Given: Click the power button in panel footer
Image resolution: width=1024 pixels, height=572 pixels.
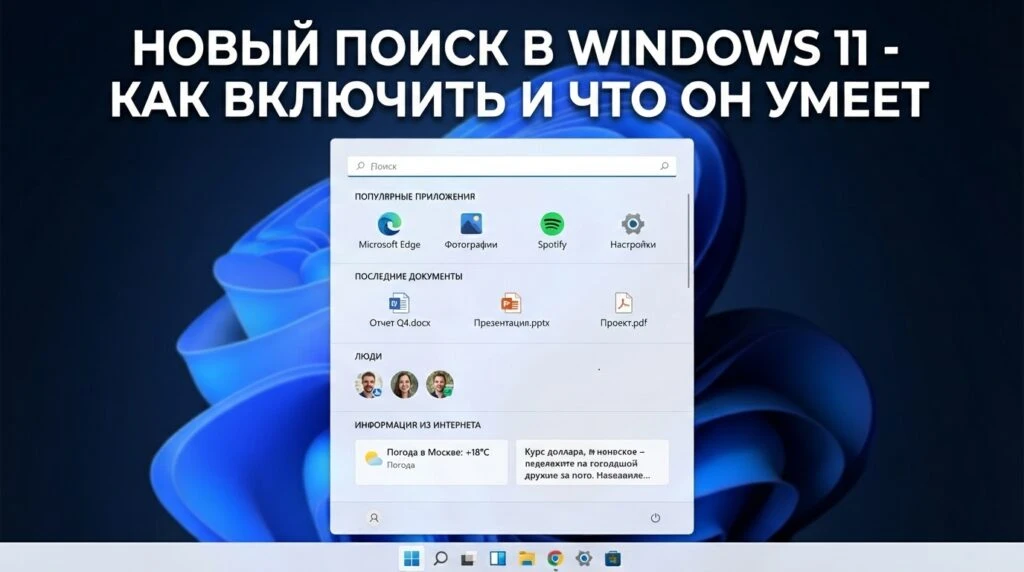Looking at the screenshot, I should click(655, 518).
